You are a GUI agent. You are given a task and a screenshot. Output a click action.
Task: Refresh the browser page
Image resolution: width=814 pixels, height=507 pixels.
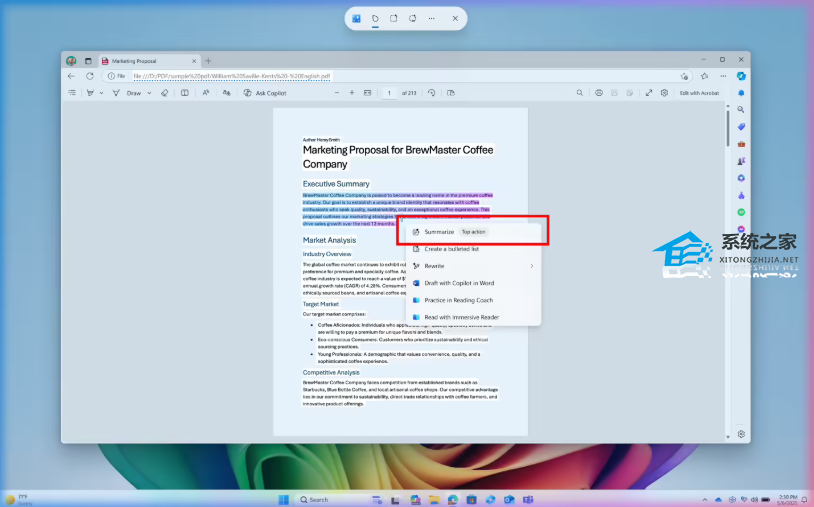click(90, 76)
